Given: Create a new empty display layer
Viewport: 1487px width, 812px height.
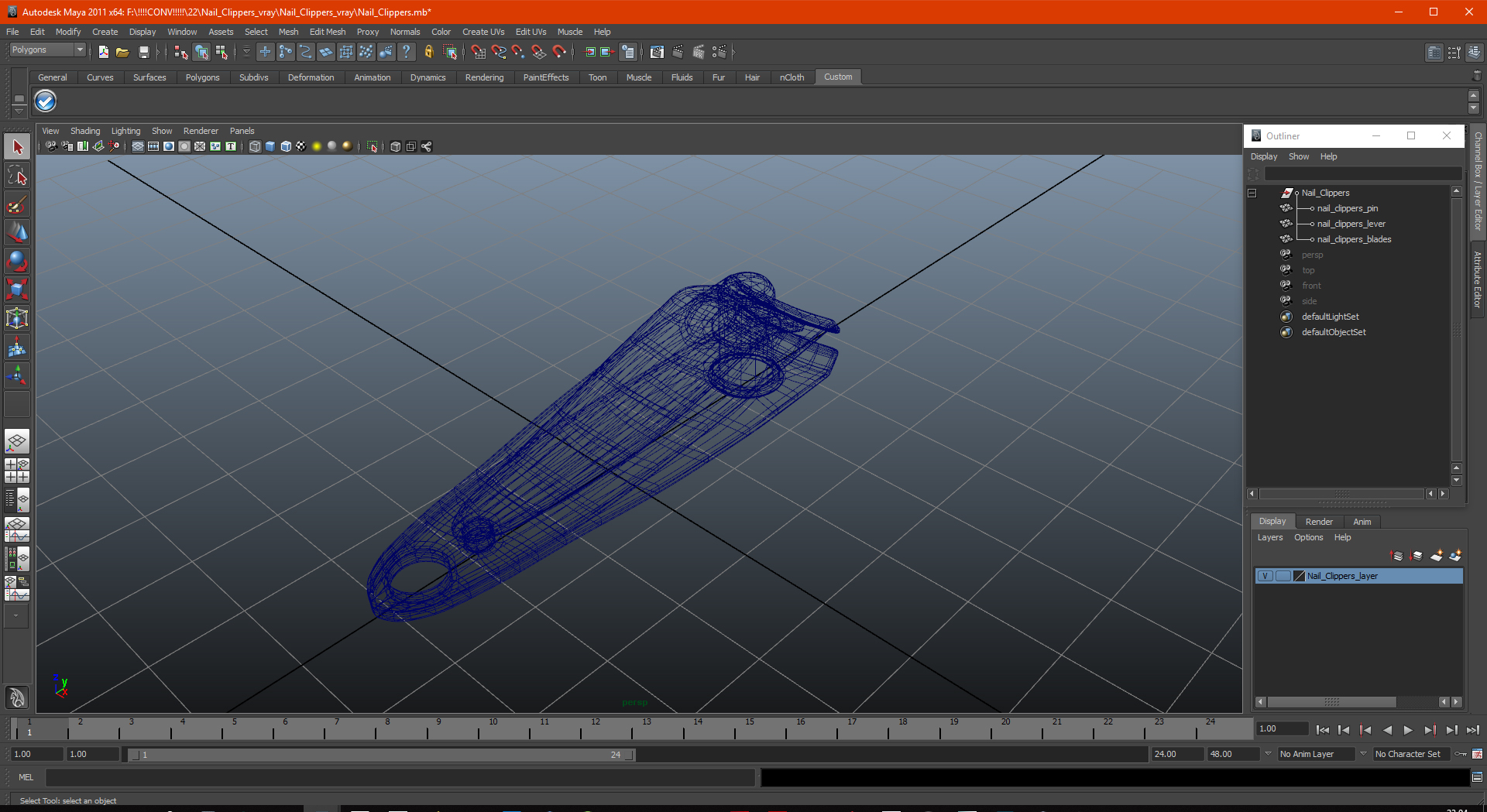Looking at the screenshot, I should point(1437,556).
